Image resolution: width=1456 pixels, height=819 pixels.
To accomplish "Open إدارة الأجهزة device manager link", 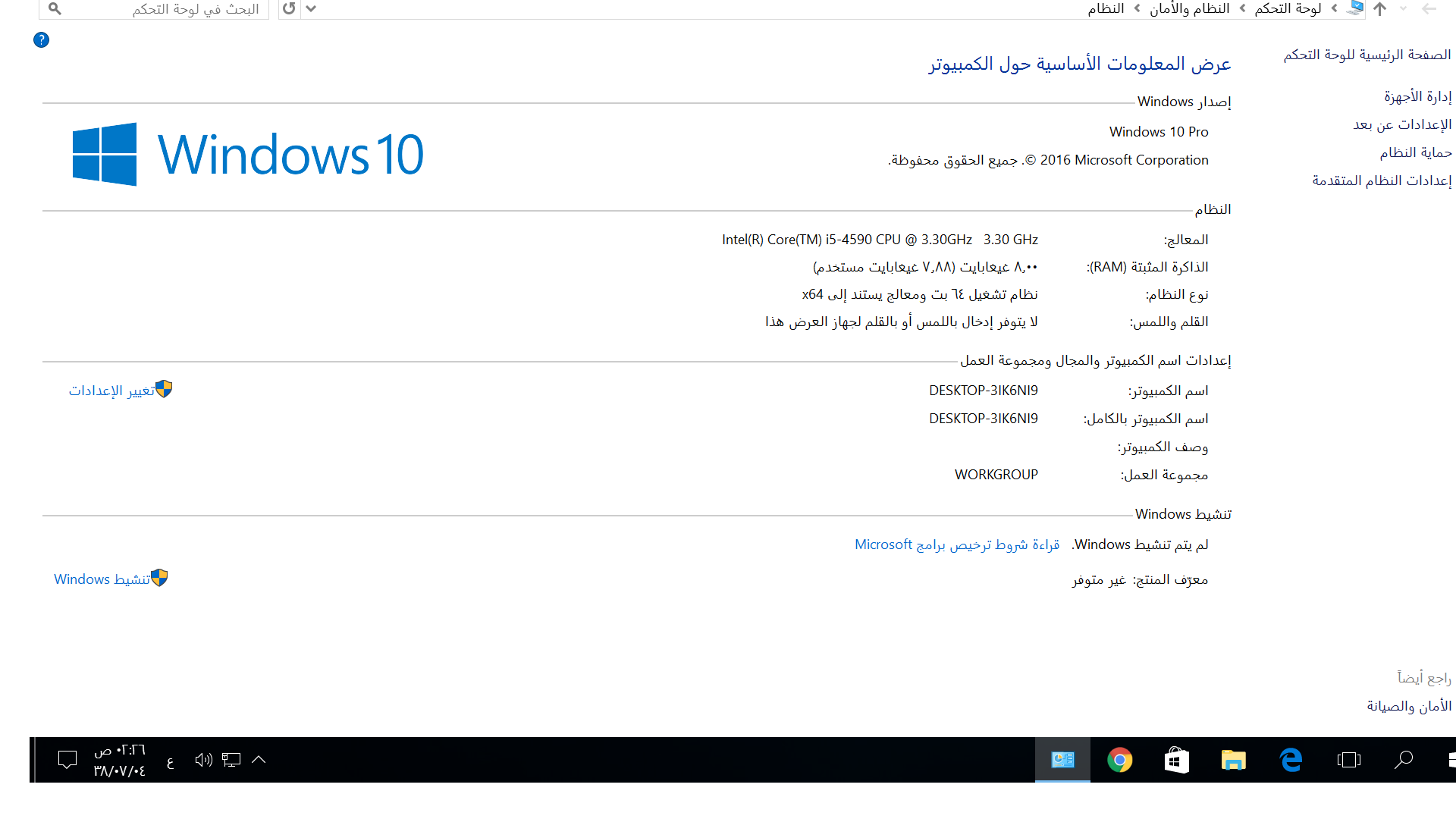I will pos(1418,96).
